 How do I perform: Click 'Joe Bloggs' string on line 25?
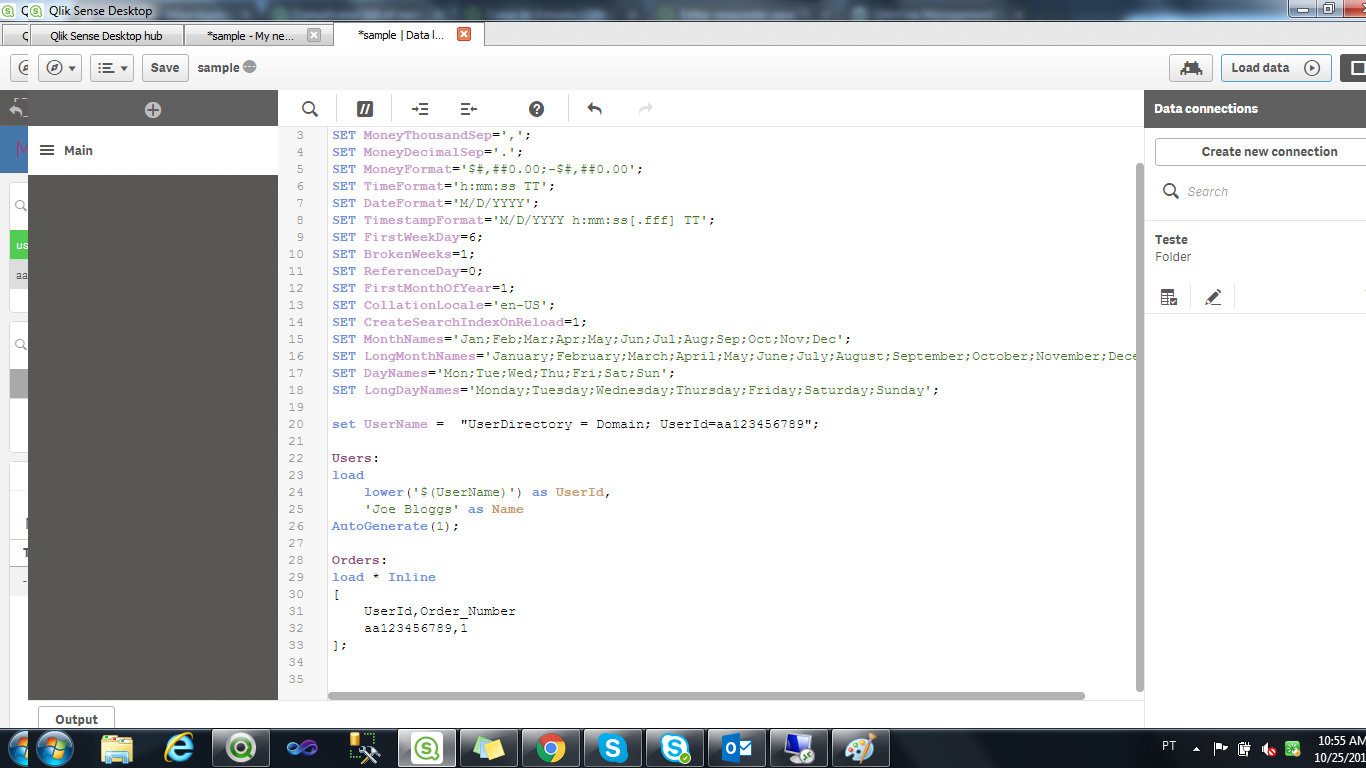tap(412, 509)
